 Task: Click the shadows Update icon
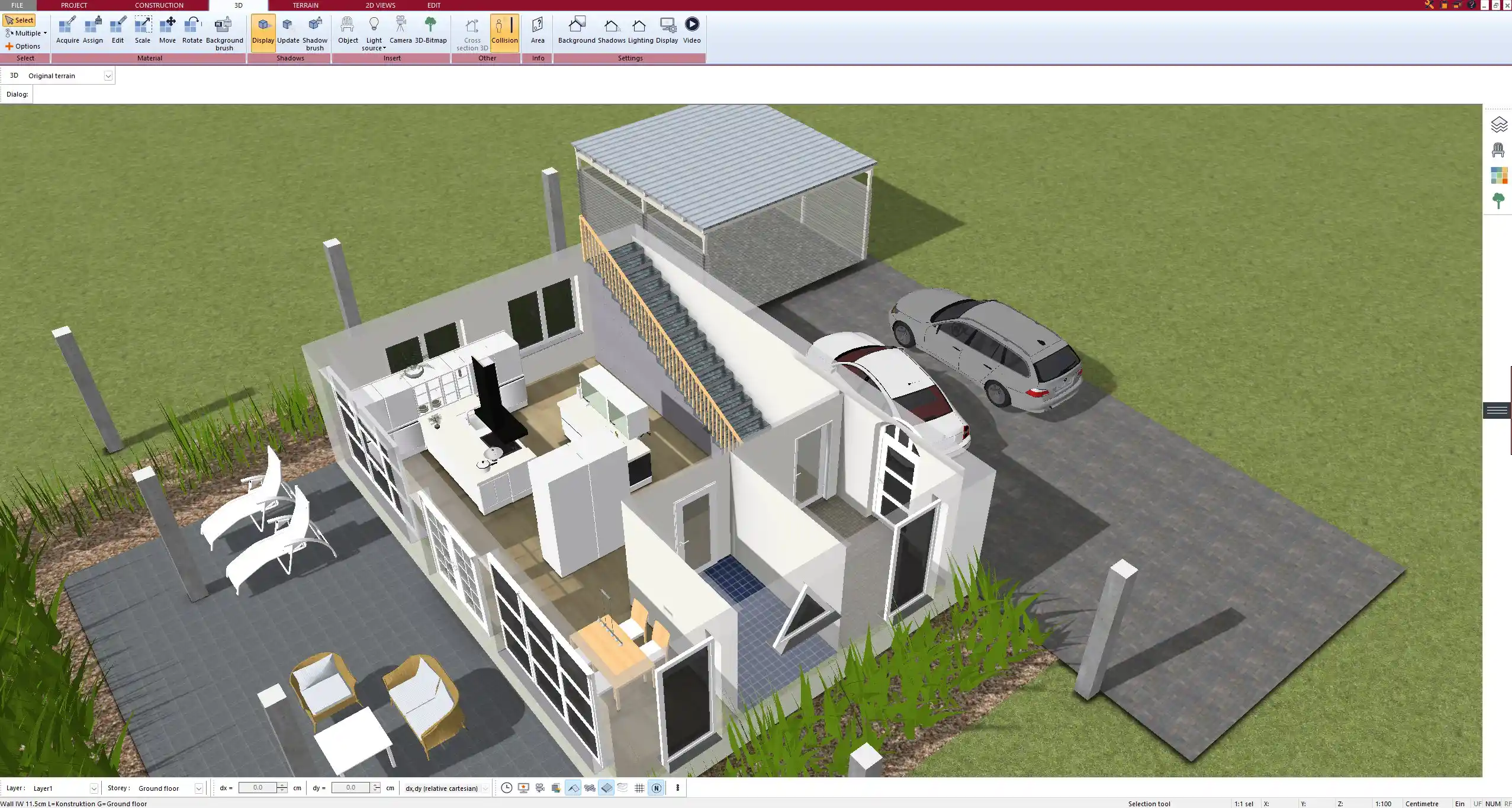[288, 30]
